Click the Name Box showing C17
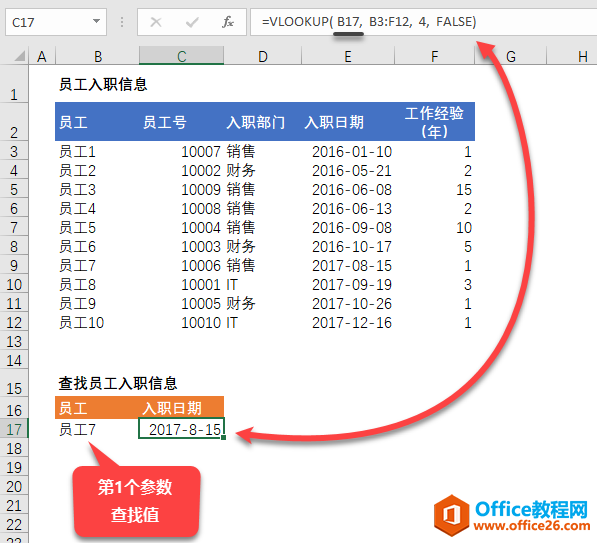This screenshot has height=543, width=597. coord(56,22)
